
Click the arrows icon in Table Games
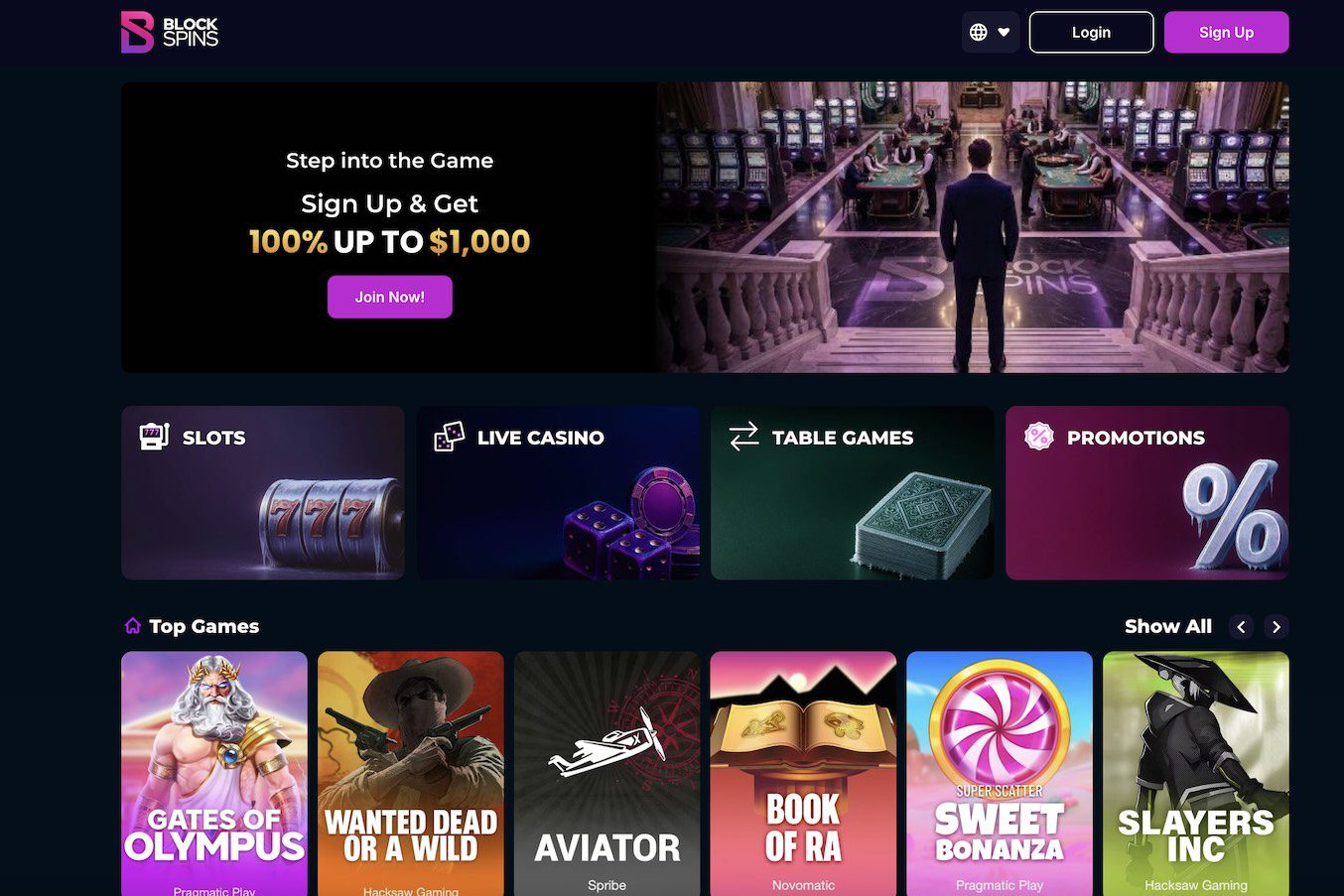[743, 437]
